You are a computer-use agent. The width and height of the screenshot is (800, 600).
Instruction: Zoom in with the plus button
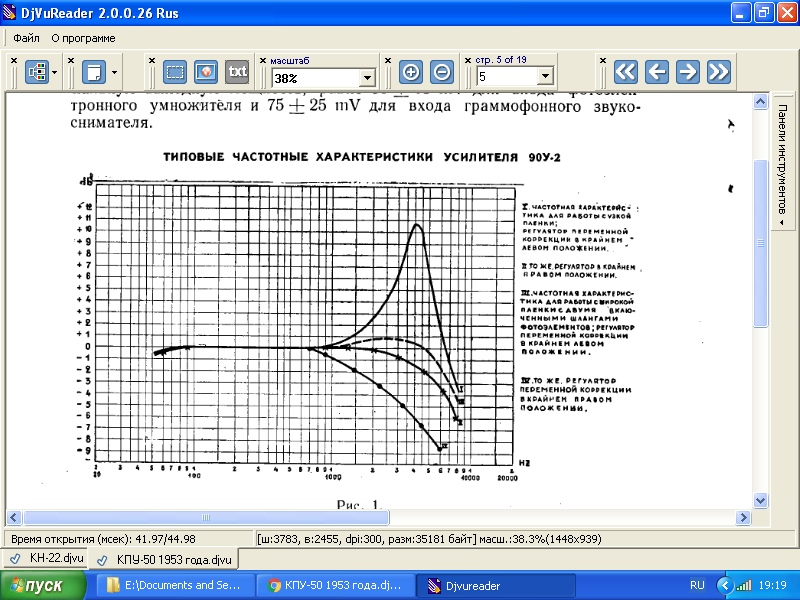pos(411,72)
